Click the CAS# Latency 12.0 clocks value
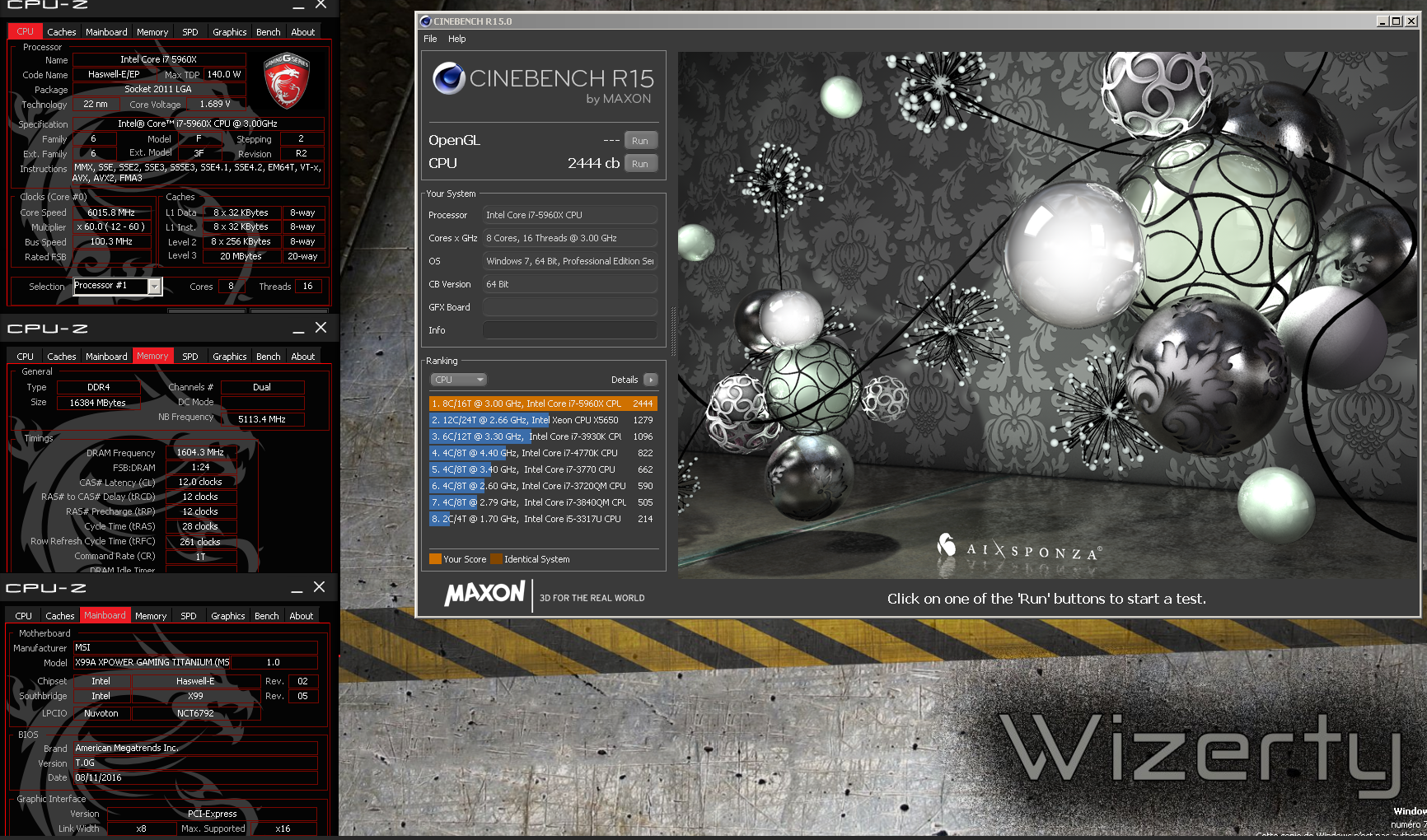This screenshot has width=1427, height=840. 200,482
